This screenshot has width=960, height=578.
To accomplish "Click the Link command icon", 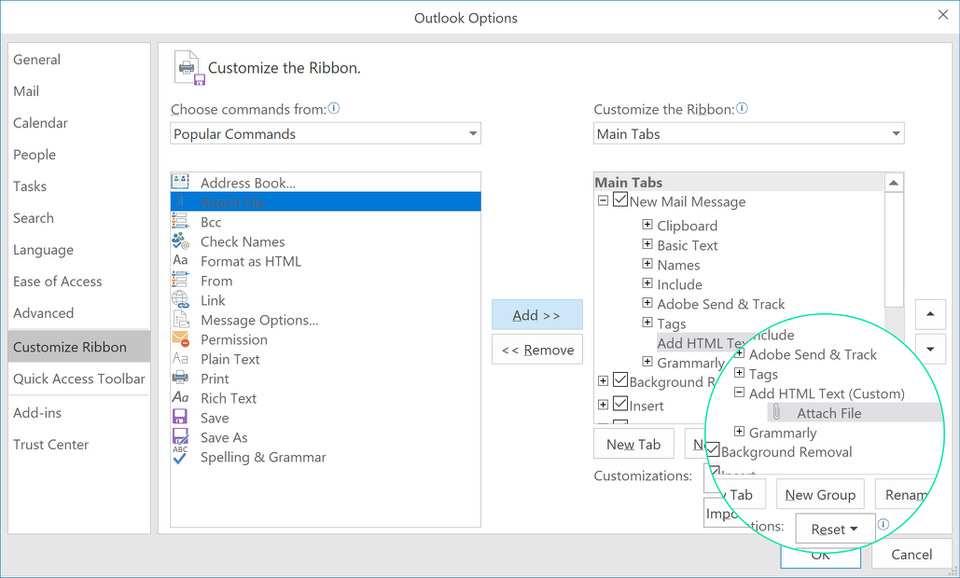I will pos(181,300).
